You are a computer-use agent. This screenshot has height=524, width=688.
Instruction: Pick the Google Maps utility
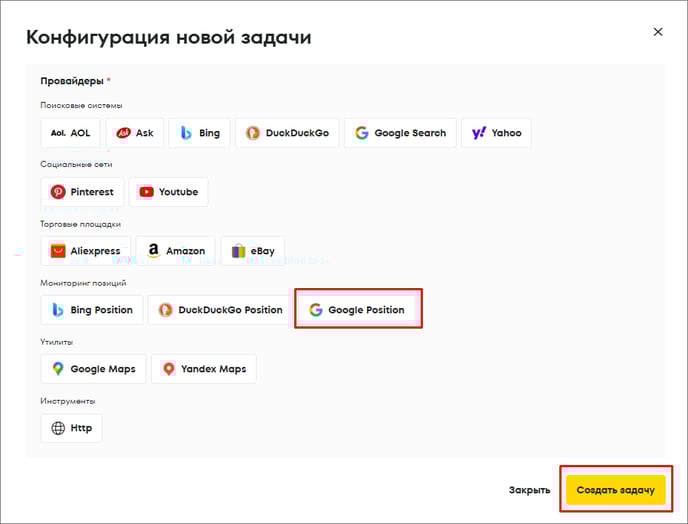pos(93,369)
